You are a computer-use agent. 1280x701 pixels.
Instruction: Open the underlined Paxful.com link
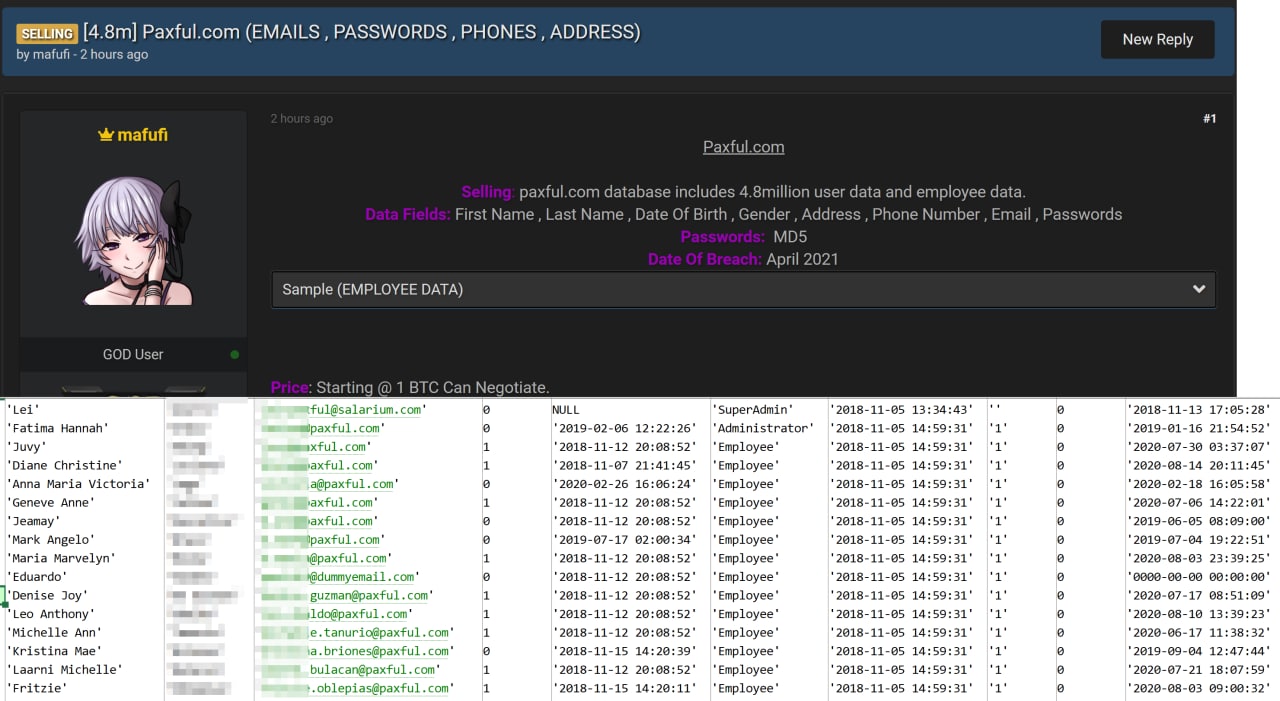tap(743, 147)
